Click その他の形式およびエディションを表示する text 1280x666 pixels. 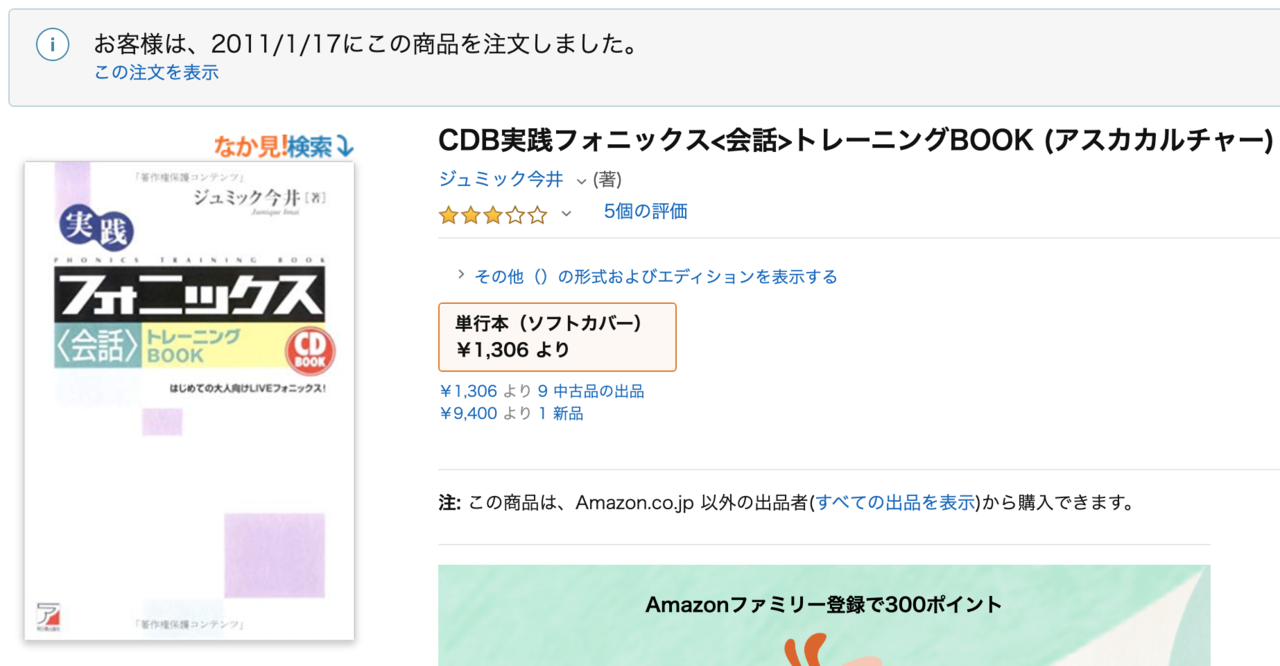[x=655, y=276]
